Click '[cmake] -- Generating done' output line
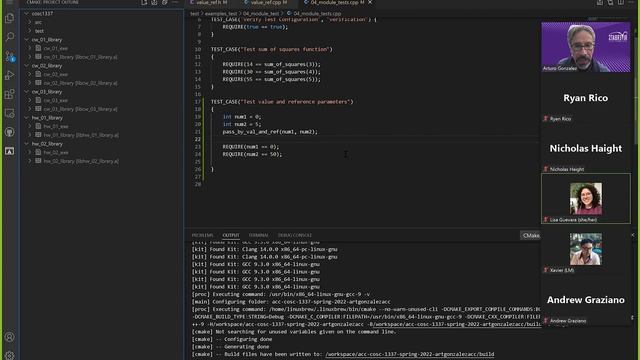The height and width of the screenshot is (360, 640). point(230,347)
